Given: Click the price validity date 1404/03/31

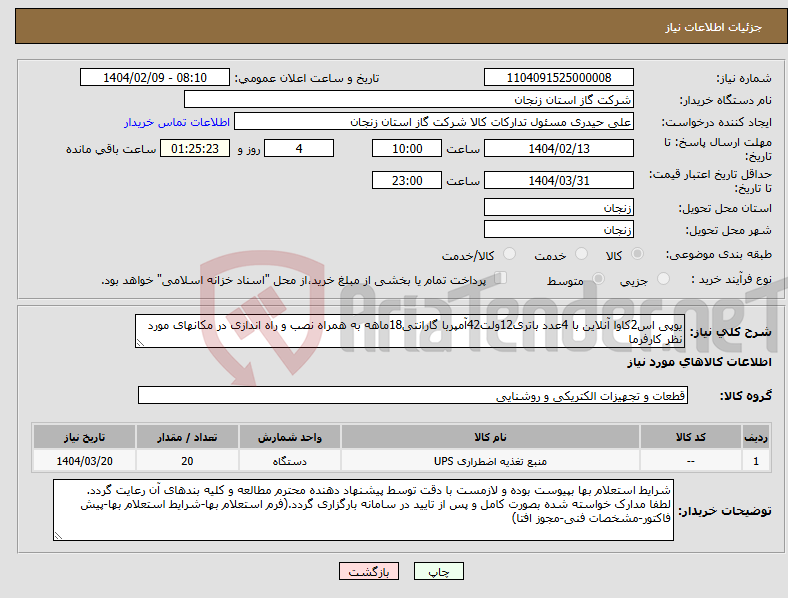Looking at the screenshot, I should click(x=558, y=180).
